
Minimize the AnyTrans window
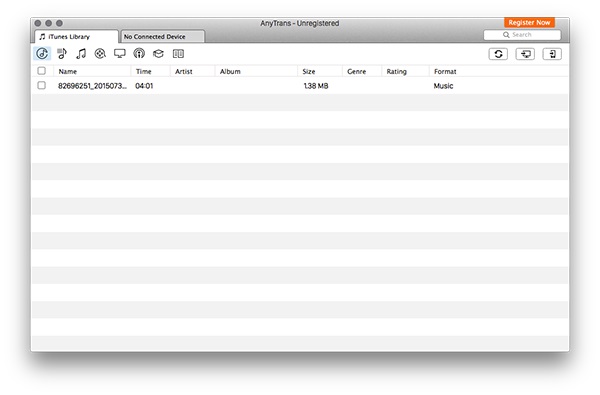49,23
